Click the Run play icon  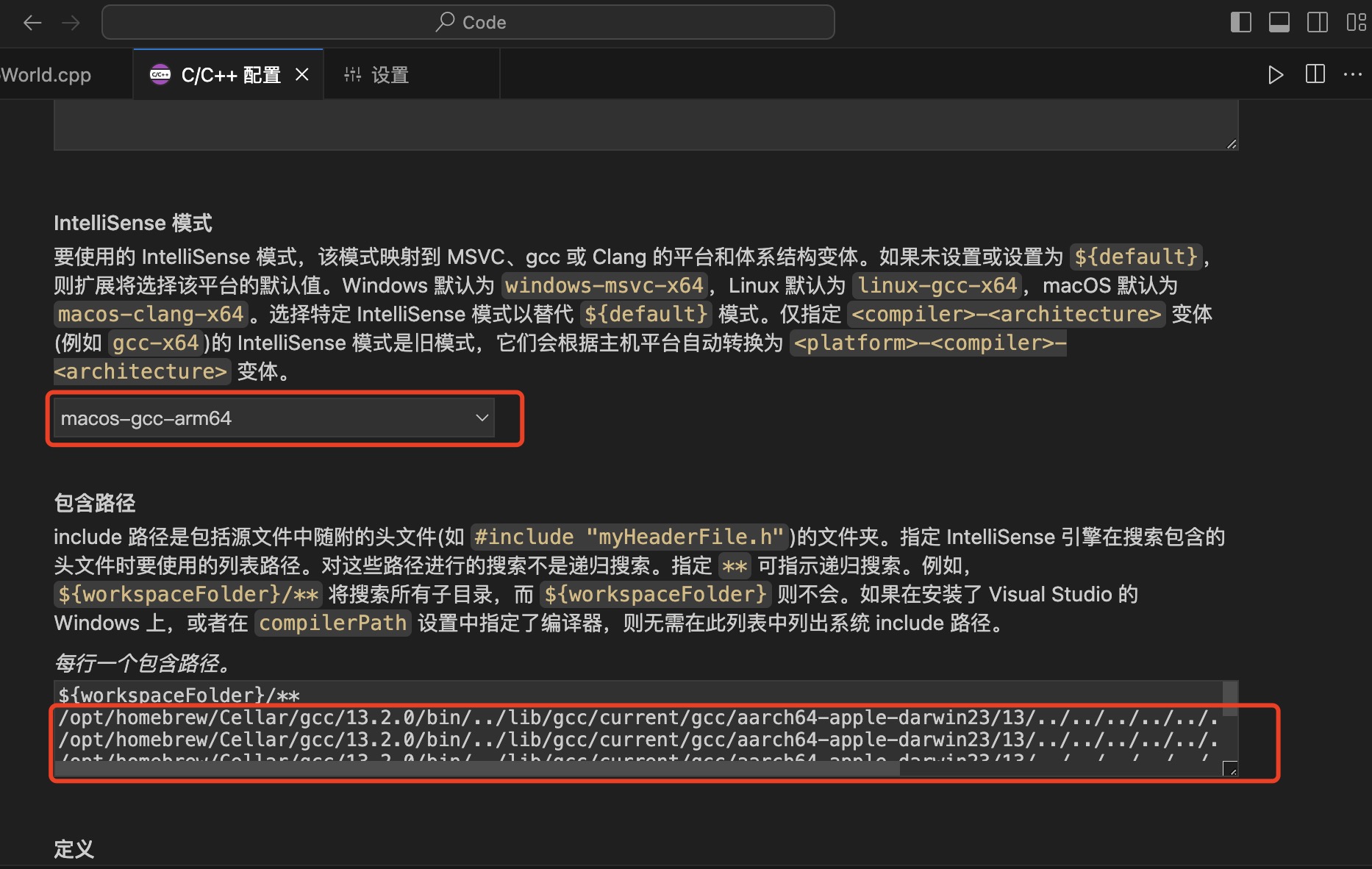coord(1276,74)
